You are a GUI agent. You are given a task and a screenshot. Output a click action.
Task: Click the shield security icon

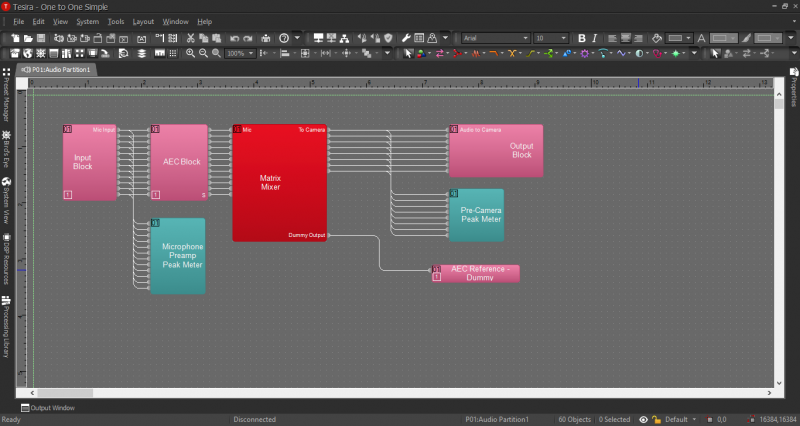pyautogui.click(x=388, y=38)
